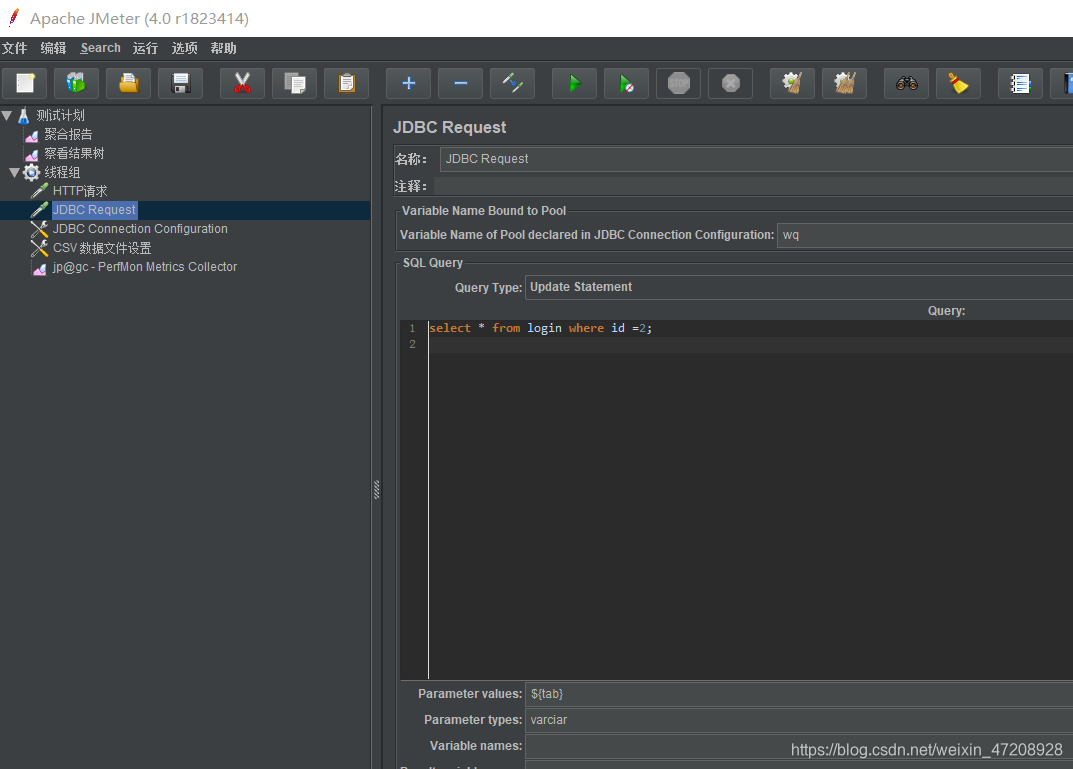Image resolution: width=1073 pixels, height=769 pixels.
Task: Click Start no pauses icon
Action: (x=626, y=83)
